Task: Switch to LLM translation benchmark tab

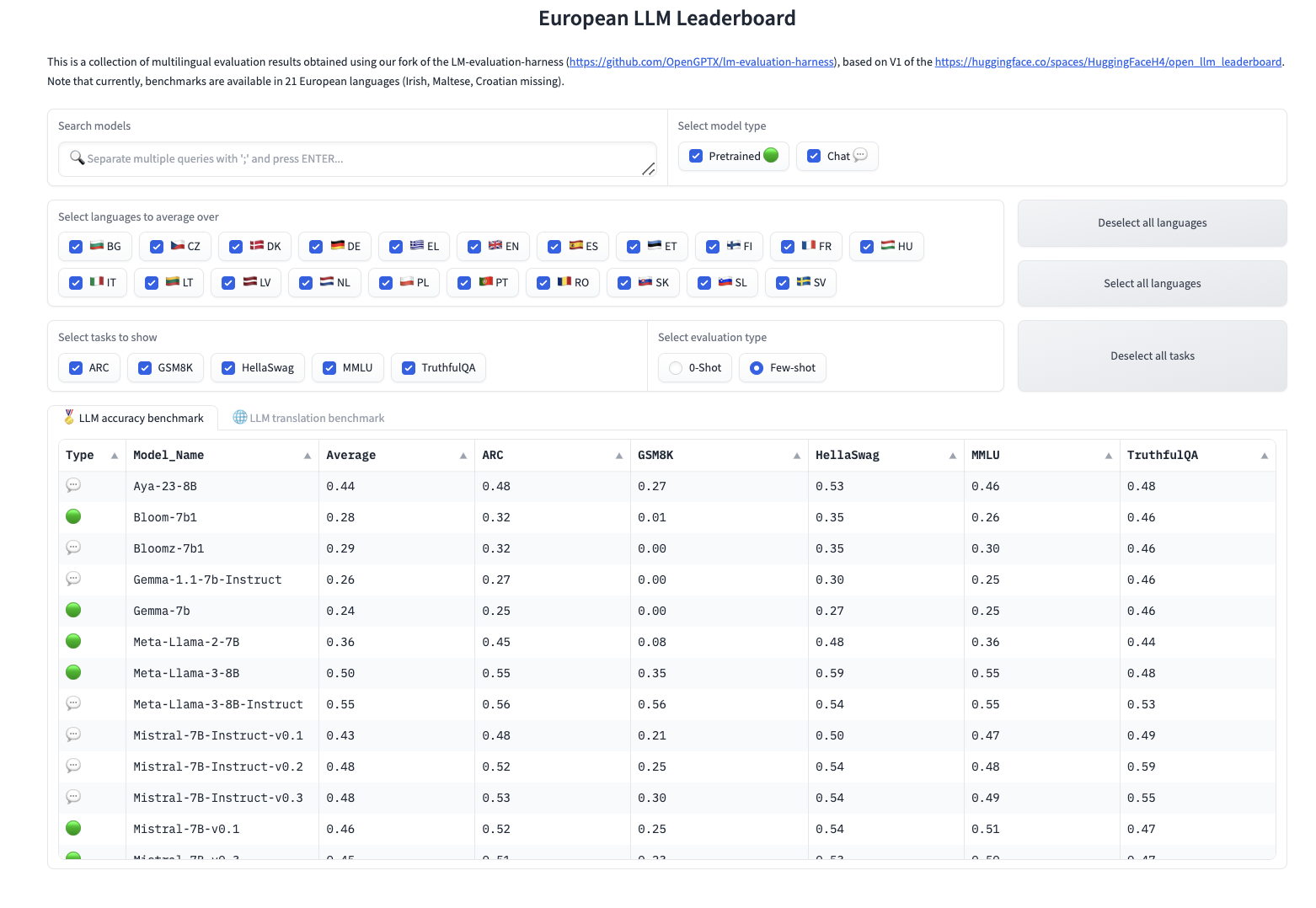Action: (x=308, y=418)
